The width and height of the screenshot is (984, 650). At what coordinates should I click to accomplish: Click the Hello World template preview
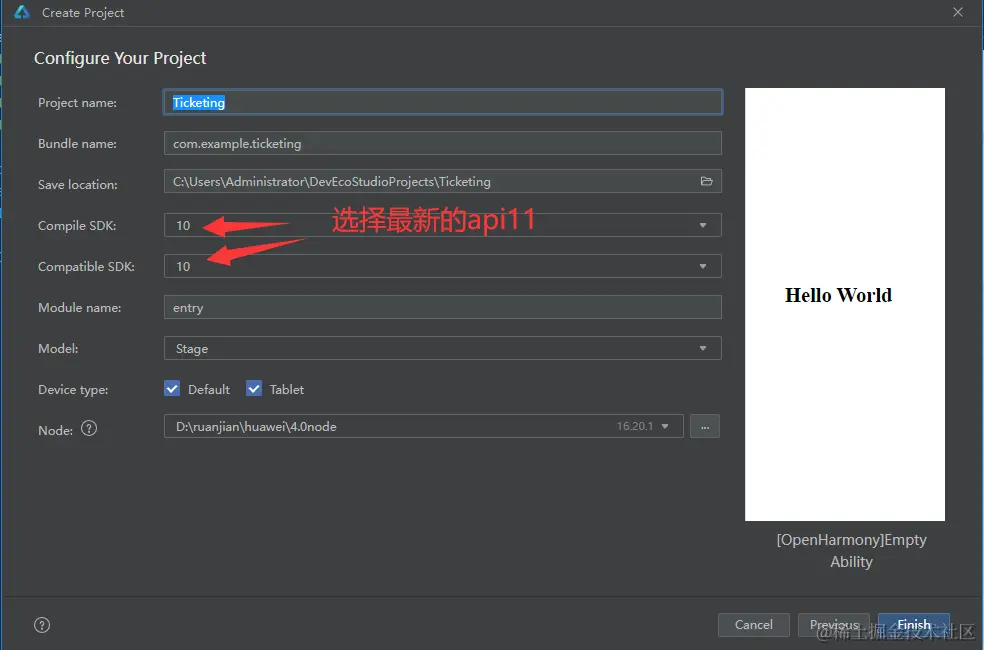point(845,304)
